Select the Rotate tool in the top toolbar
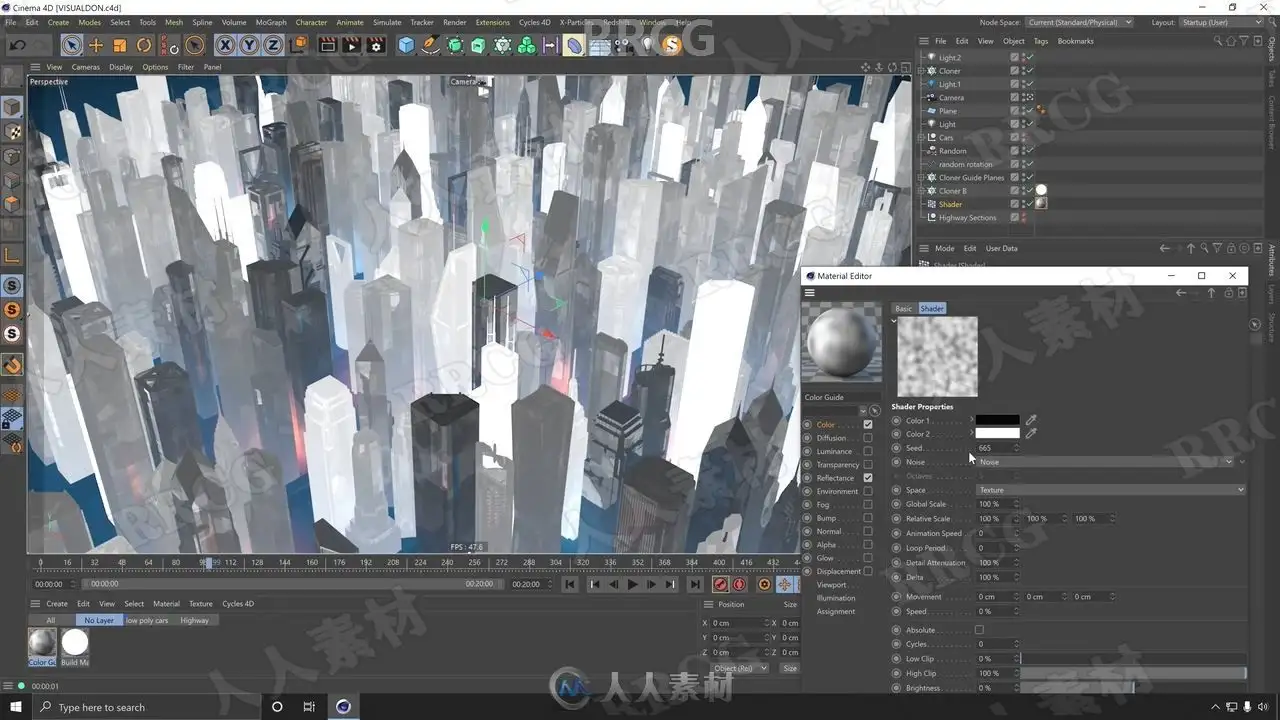Screen dimensions: 1280x720 (144, 45)
